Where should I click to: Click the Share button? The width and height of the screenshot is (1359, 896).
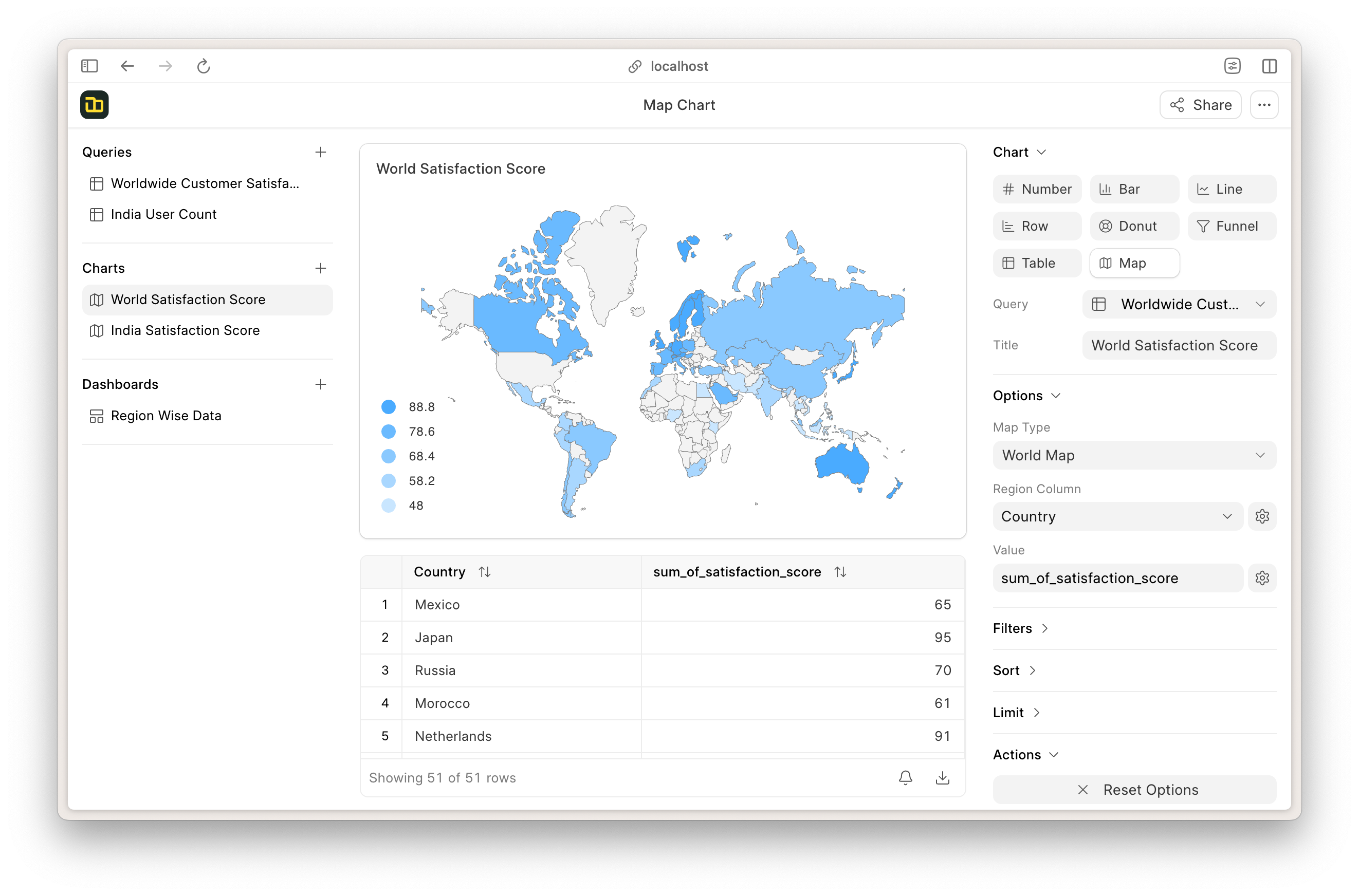(1200, 105)
